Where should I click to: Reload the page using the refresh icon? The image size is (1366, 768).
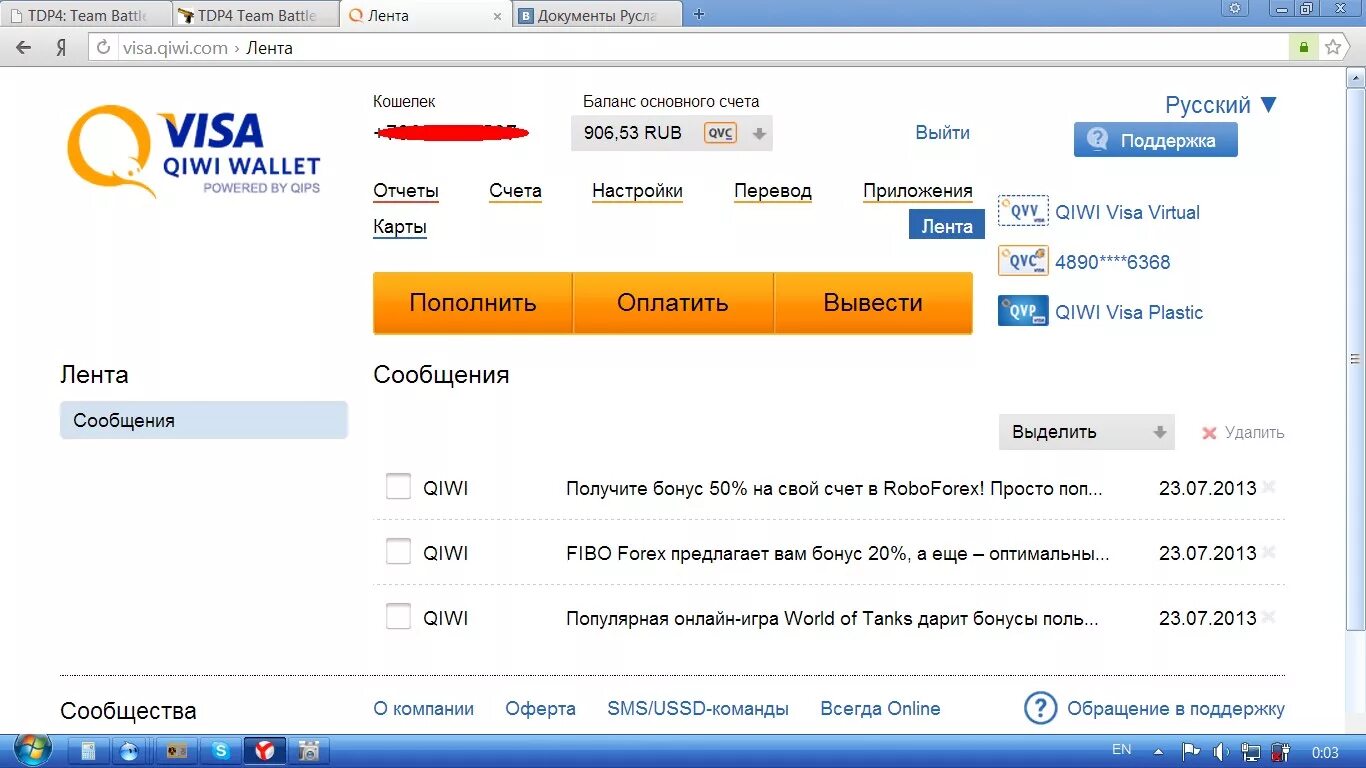coord(103,47)
